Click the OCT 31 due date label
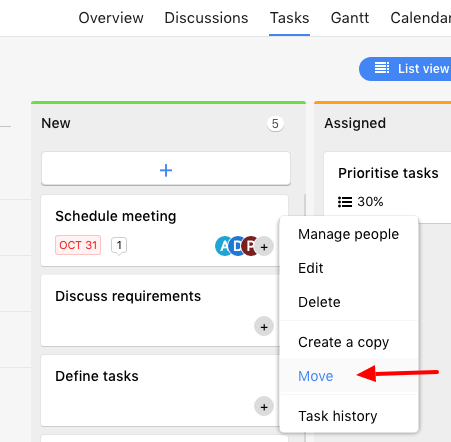Screen dimensions: 451x442 coord(78,245)
